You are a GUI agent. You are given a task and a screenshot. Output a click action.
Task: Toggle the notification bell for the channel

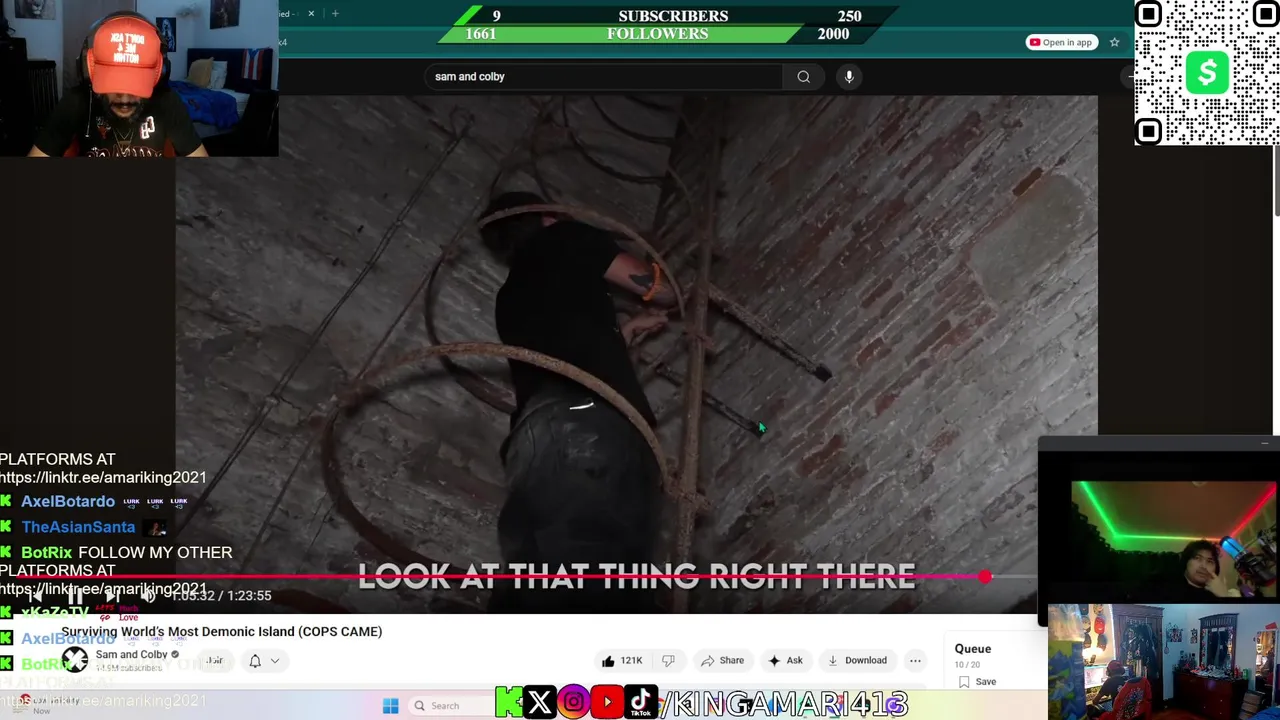(x=255, y=661)
